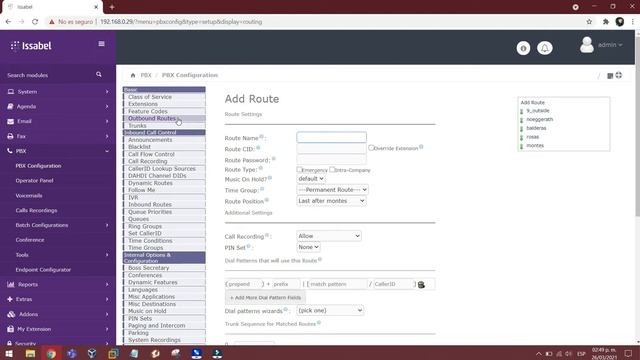
Task: Open the info icon in top bar
Action: tap(523, 48)
